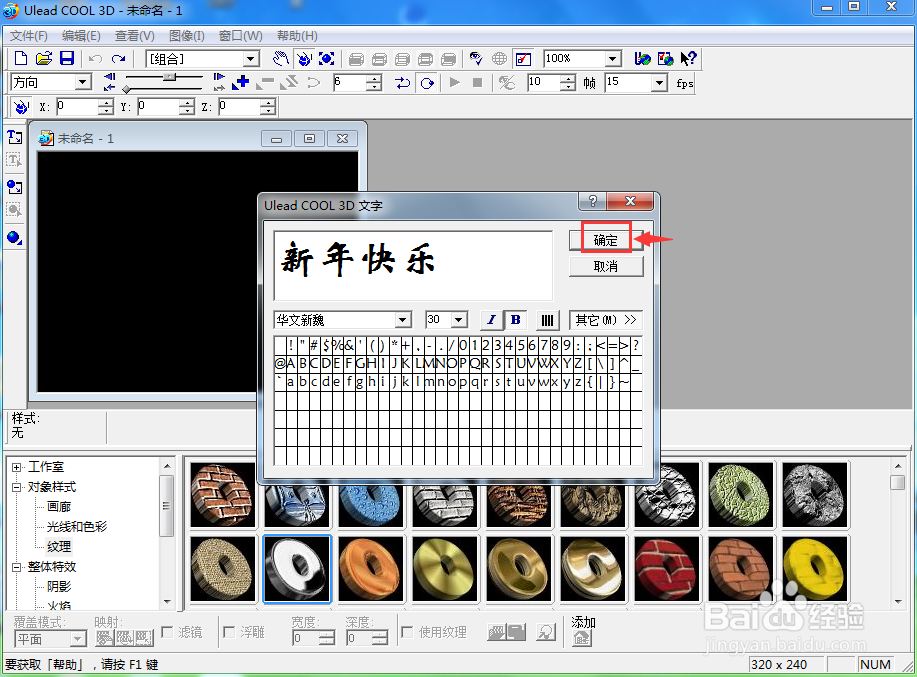The height and width of the screenshot is (677, 917).
Task: Click the add key frame plus icon
Action: tap(240, 82)
